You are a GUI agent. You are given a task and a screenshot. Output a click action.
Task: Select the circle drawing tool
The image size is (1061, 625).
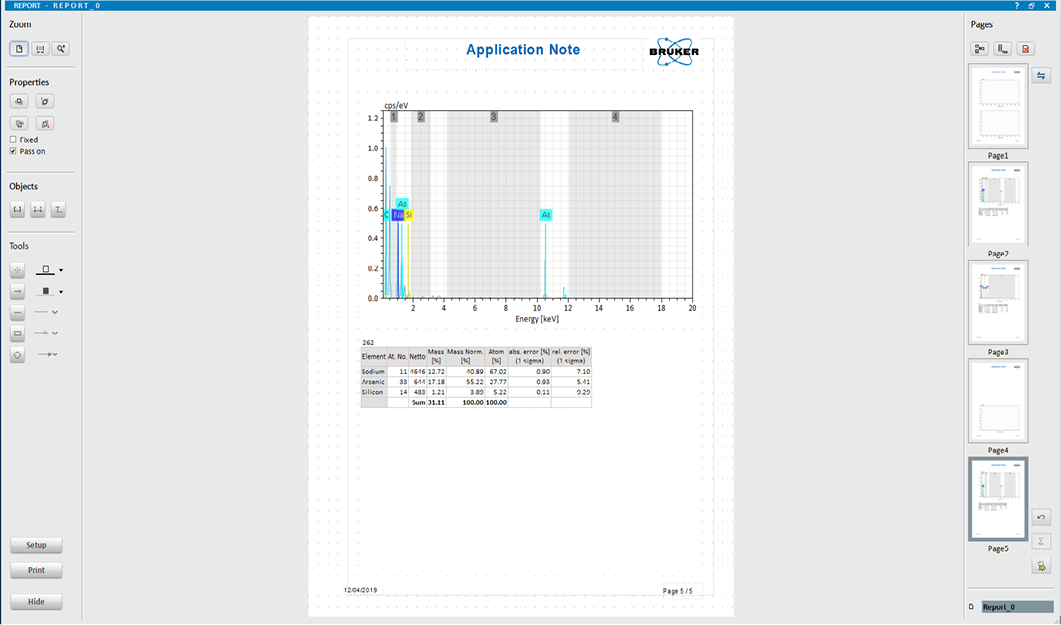(x=18, y=354)
